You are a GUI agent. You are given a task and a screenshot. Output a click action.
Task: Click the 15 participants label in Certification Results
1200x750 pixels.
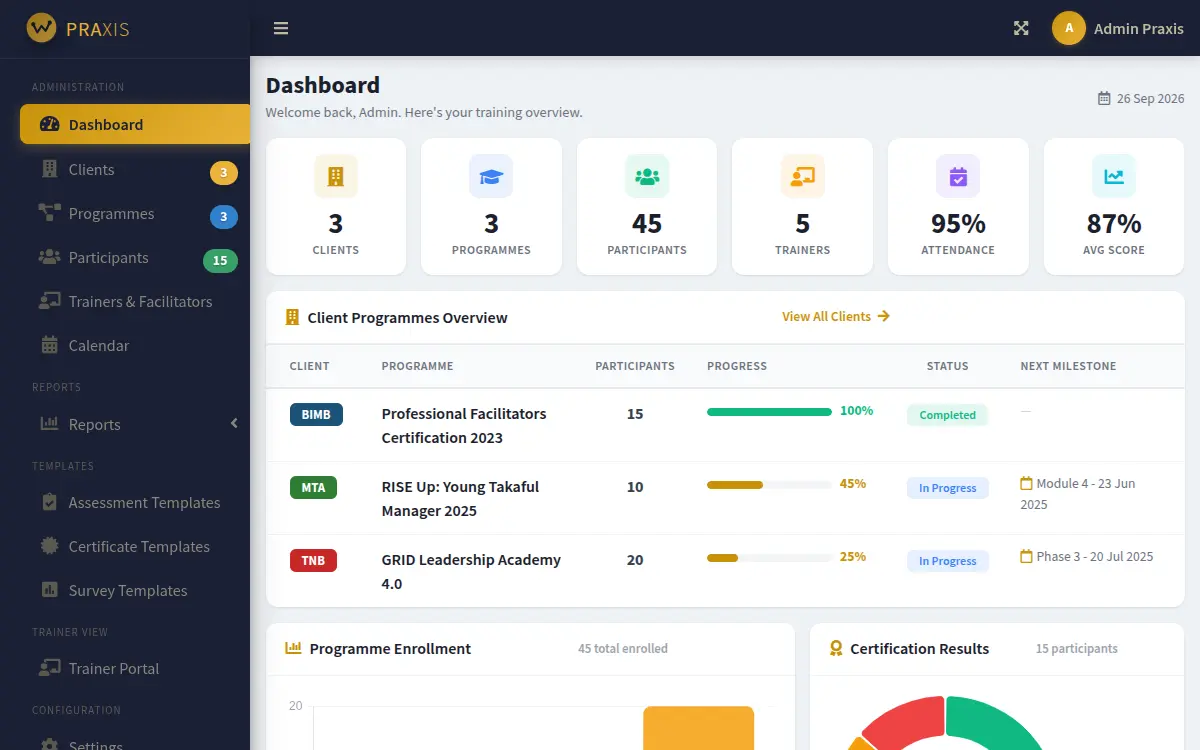[1077, 648]
